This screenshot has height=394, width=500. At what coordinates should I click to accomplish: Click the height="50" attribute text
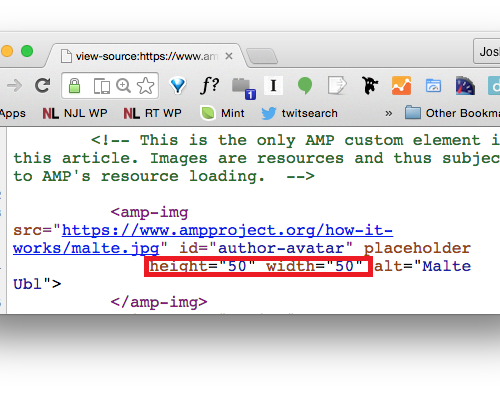pos(202,266)
